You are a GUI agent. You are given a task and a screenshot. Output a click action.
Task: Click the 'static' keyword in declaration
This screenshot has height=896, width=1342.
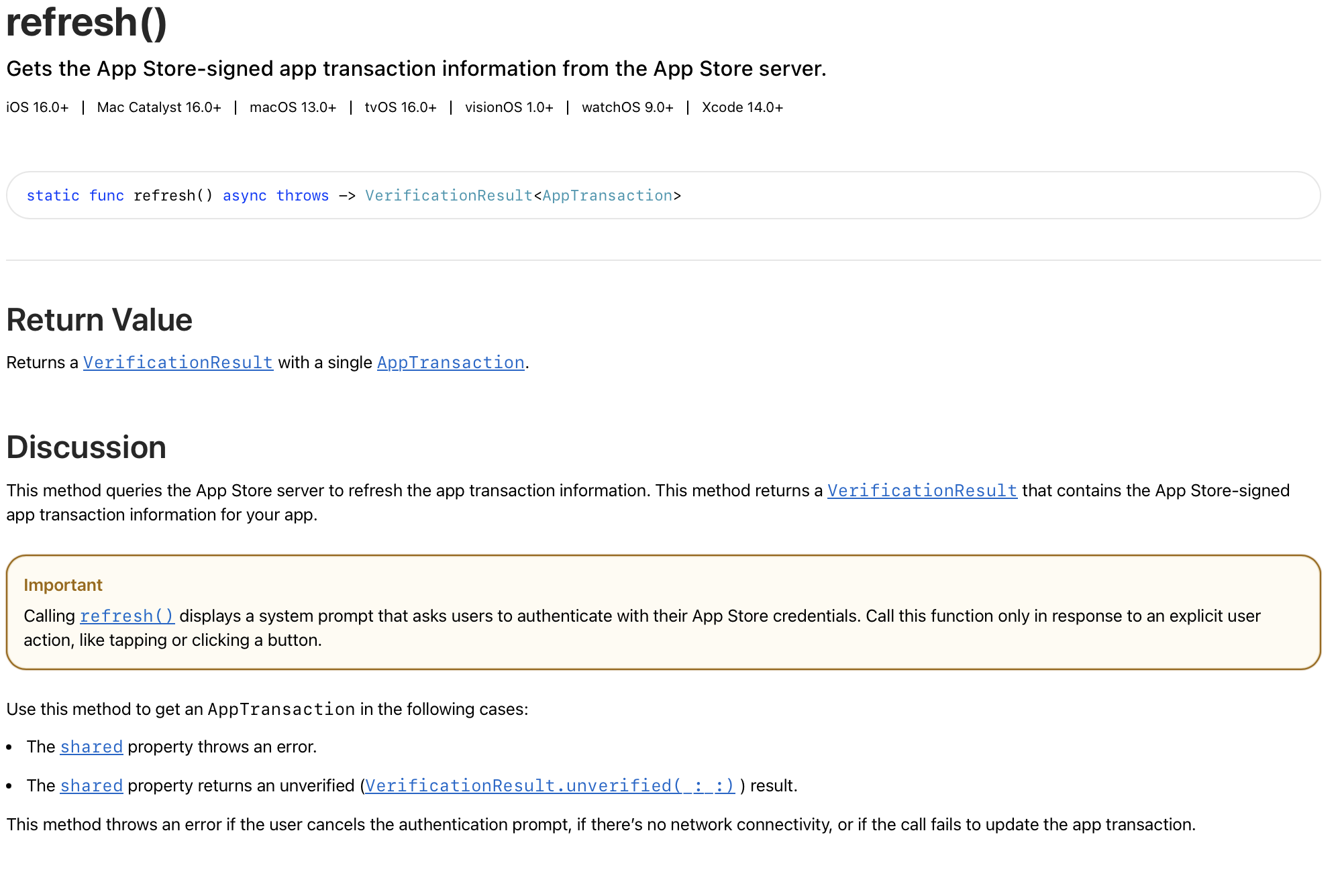pos(53,196)
